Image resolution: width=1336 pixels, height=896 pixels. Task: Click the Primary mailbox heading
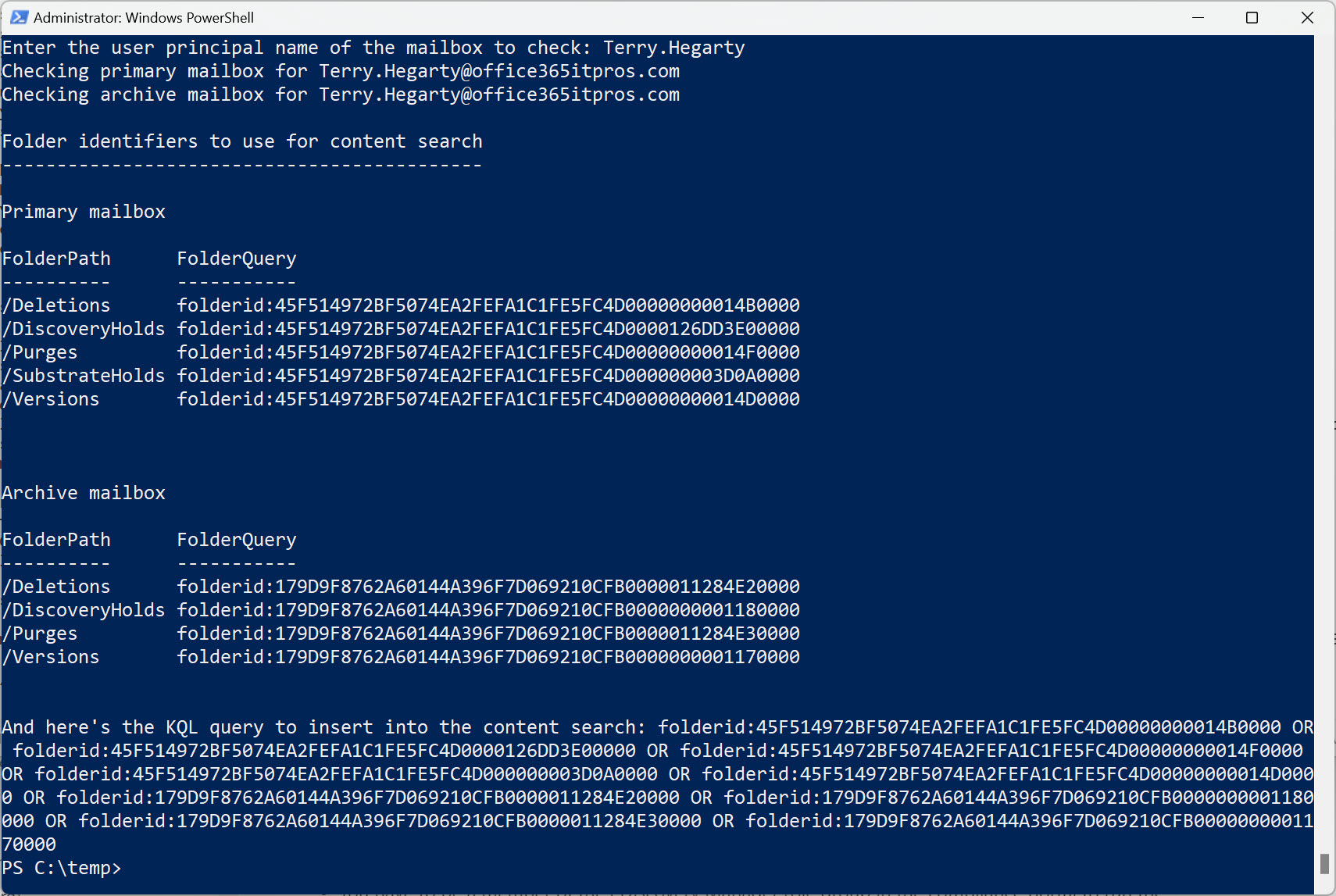point(84,211)
